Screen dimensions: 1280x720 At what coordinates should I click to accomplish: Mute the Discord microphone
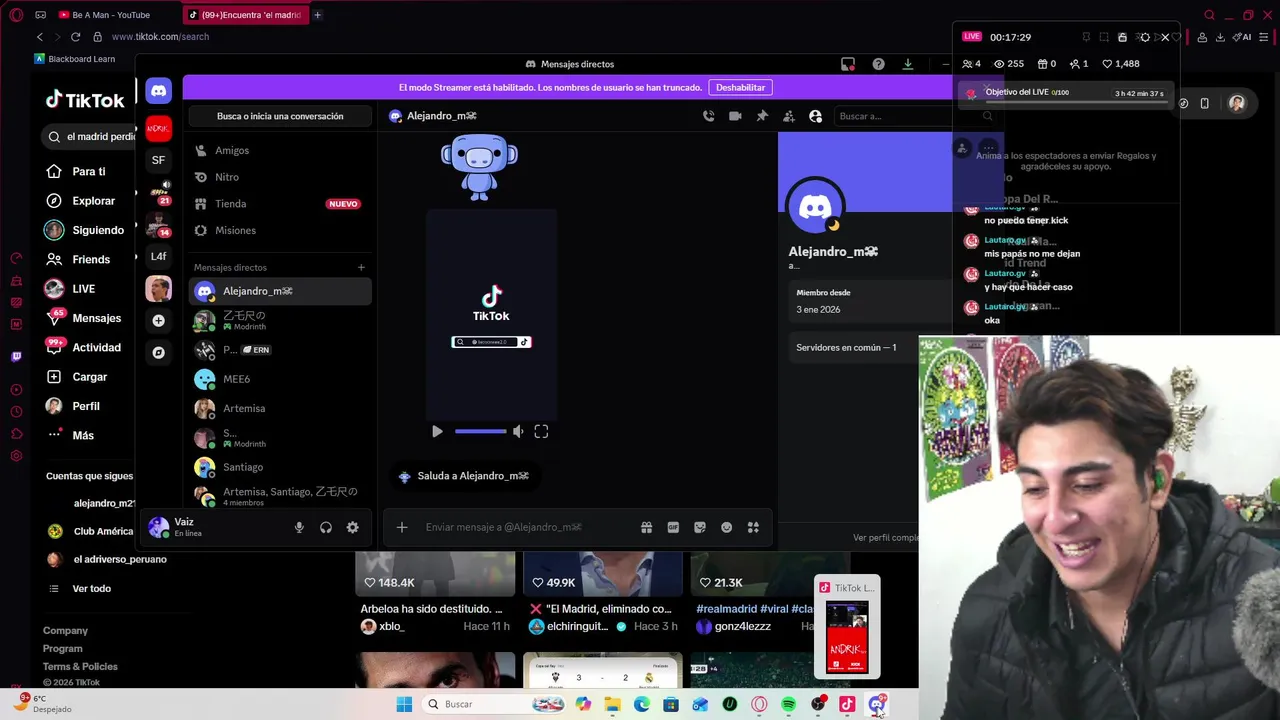coord(299,527)
